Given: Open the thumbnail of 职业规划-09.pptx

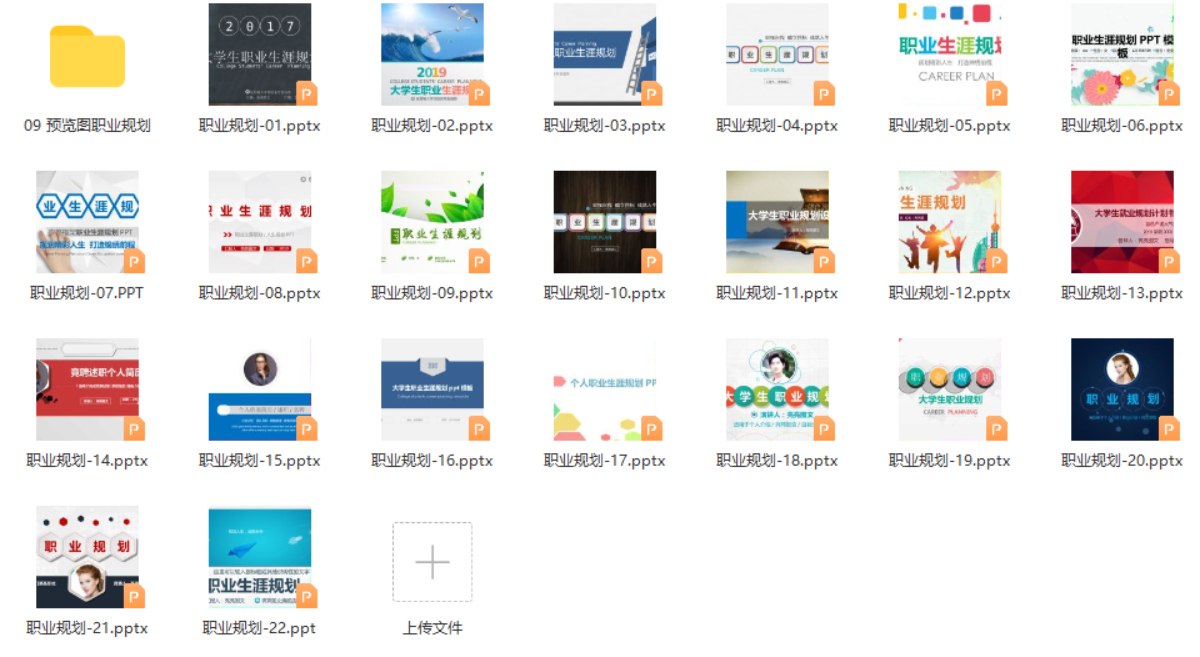Looking at the screenshot, I should 433,222.
